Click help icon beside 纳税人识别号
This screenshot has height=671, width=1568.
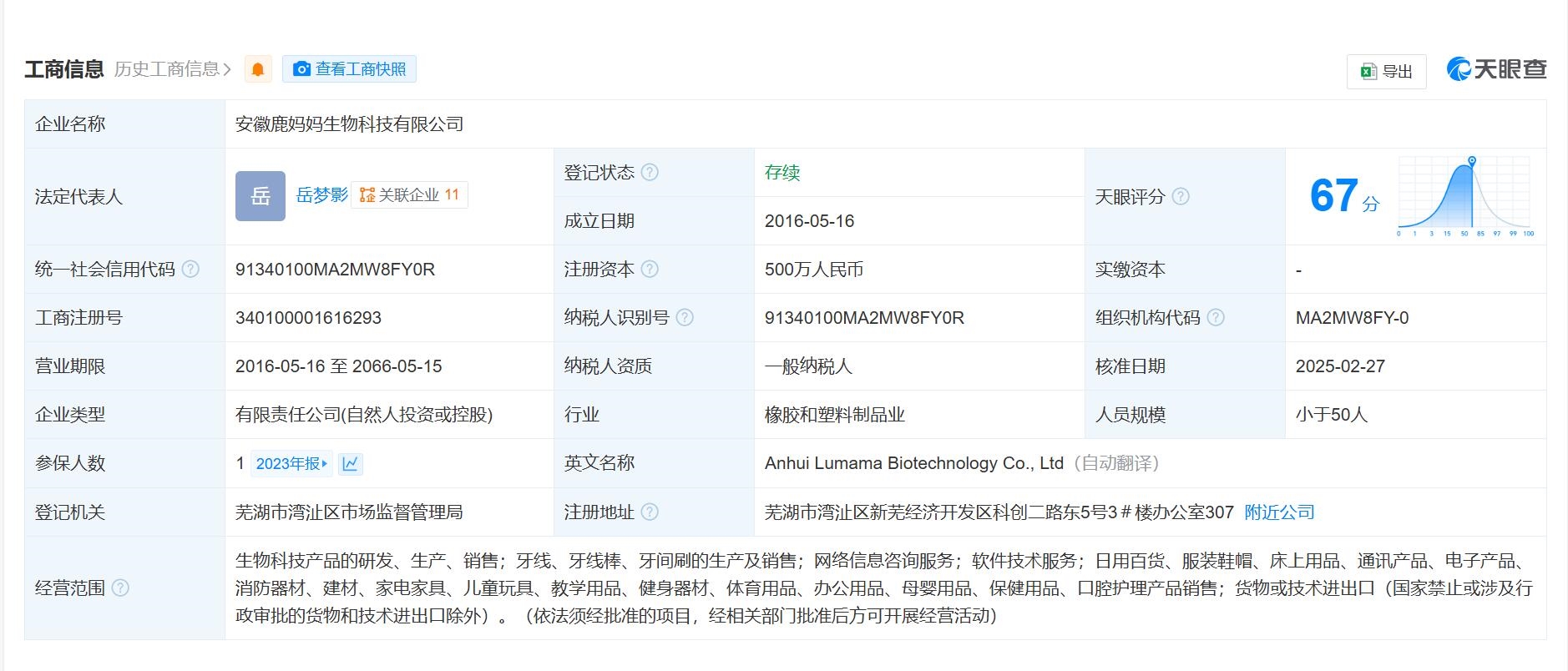pos(685,318)
